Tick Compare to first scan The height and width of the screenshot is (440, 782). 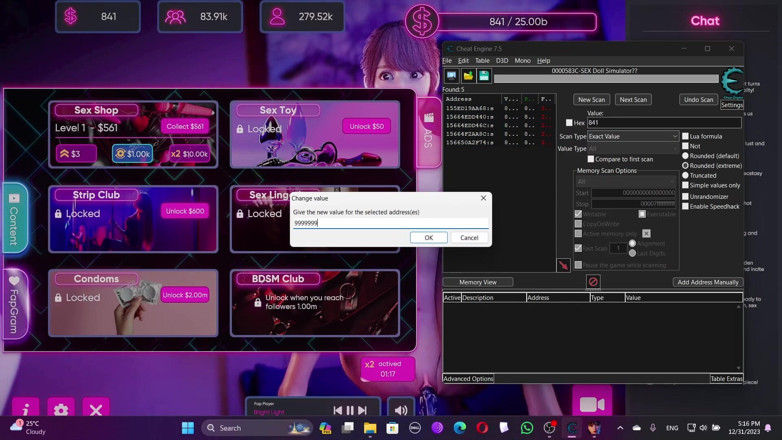click(x=590, y=159)
